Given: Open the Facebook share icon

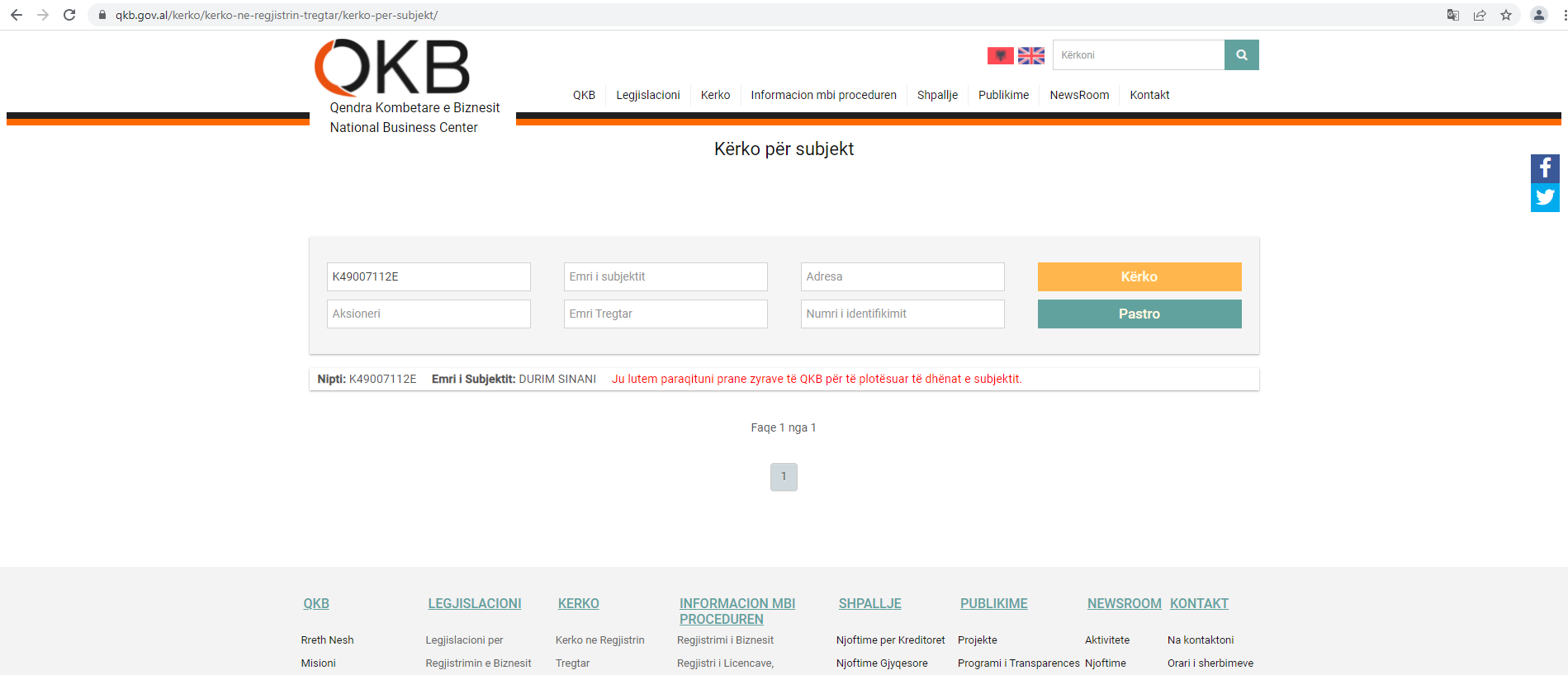Looking at the screenshot, I should pyautogui.click(x=1544, y=168).
